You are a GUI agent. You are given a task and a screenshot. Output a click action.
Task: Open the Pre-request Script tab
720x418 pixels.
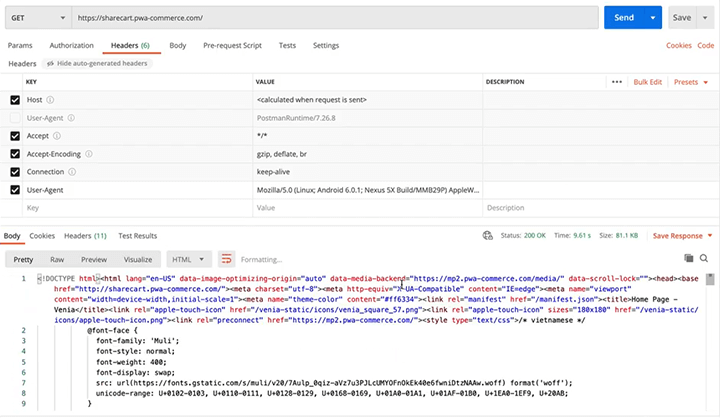pyautogui.click(x=232, y=45)
